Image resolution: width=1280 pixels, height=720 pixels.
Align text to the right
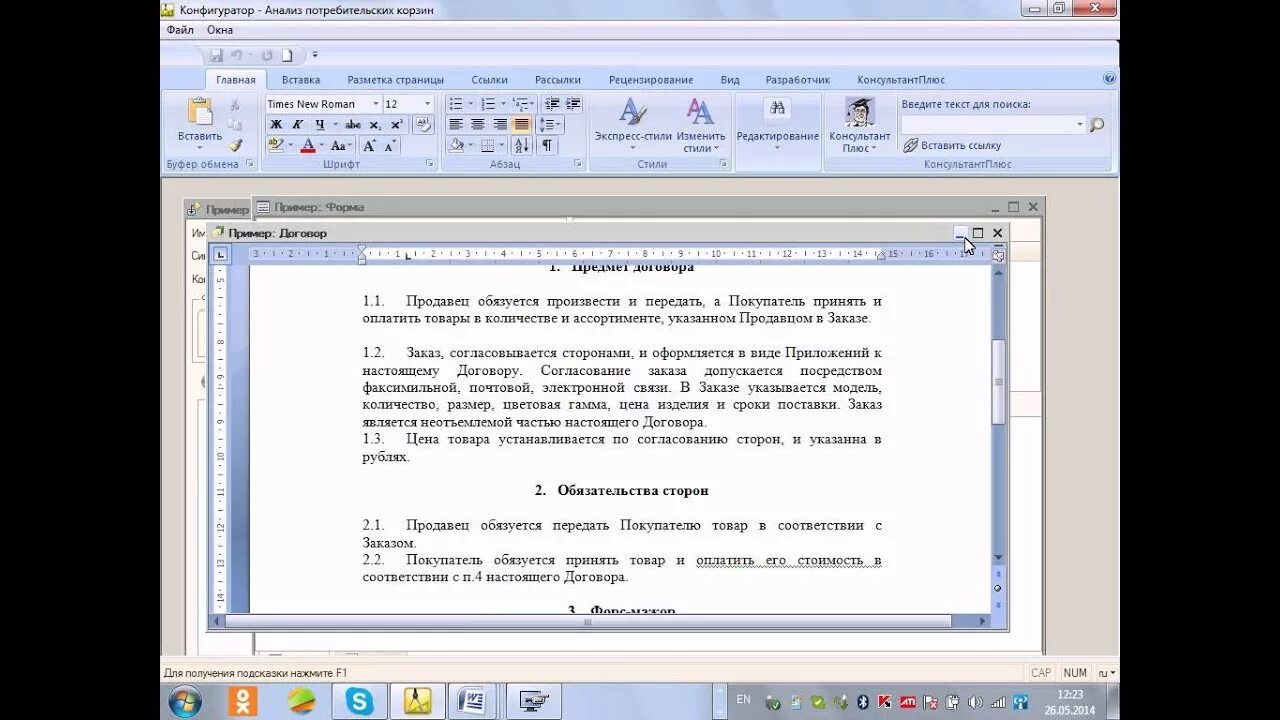click(500, 125)
